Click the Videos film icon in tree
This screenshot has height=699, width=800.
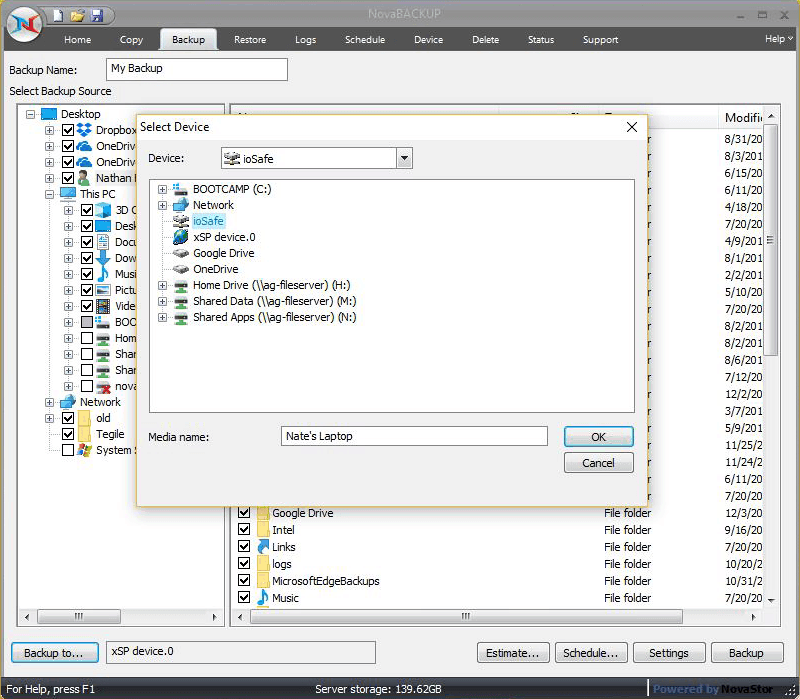[x=103, y=306]
